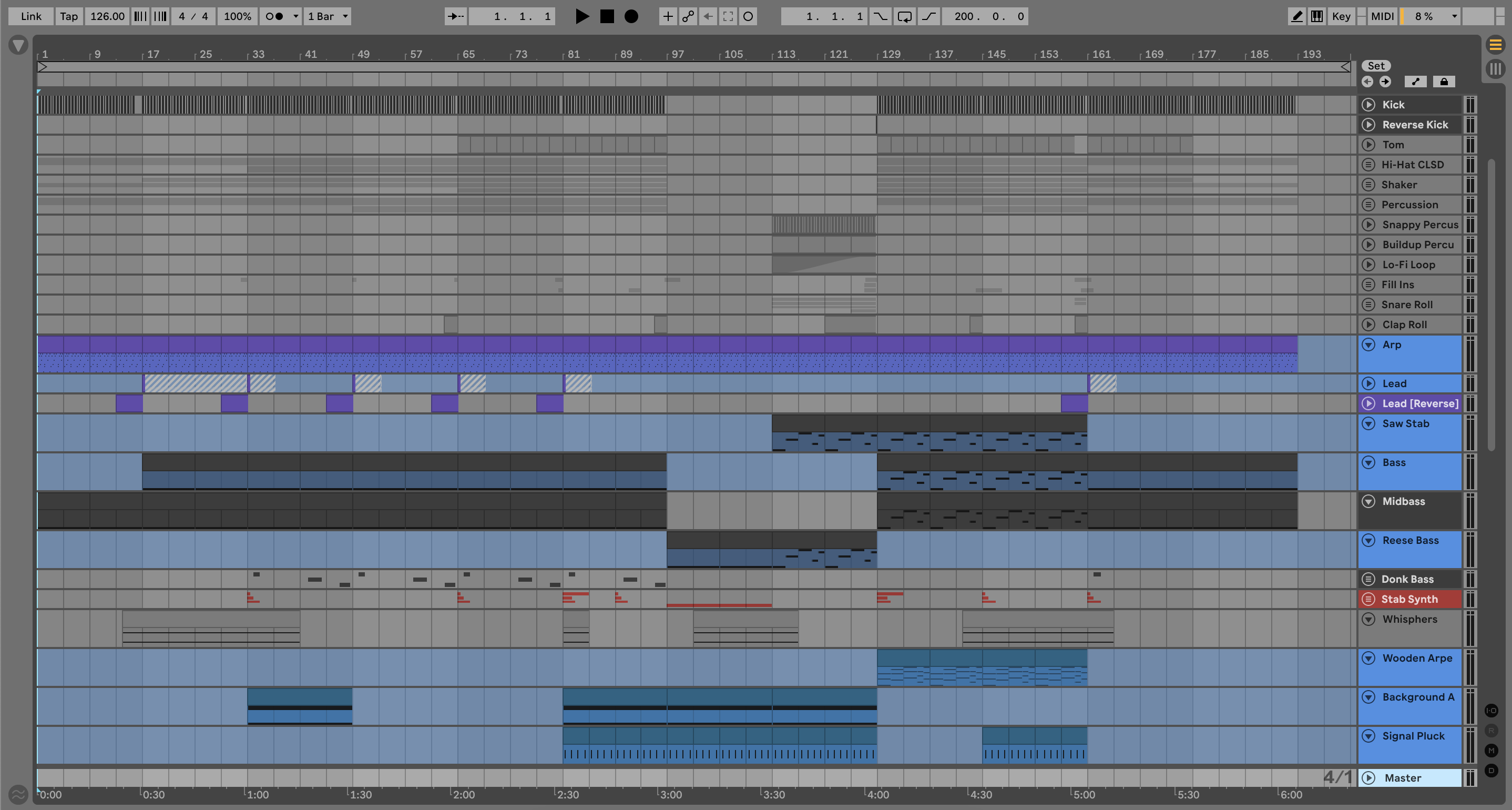Toggle the Follow playback arrow button

(455, 16)
